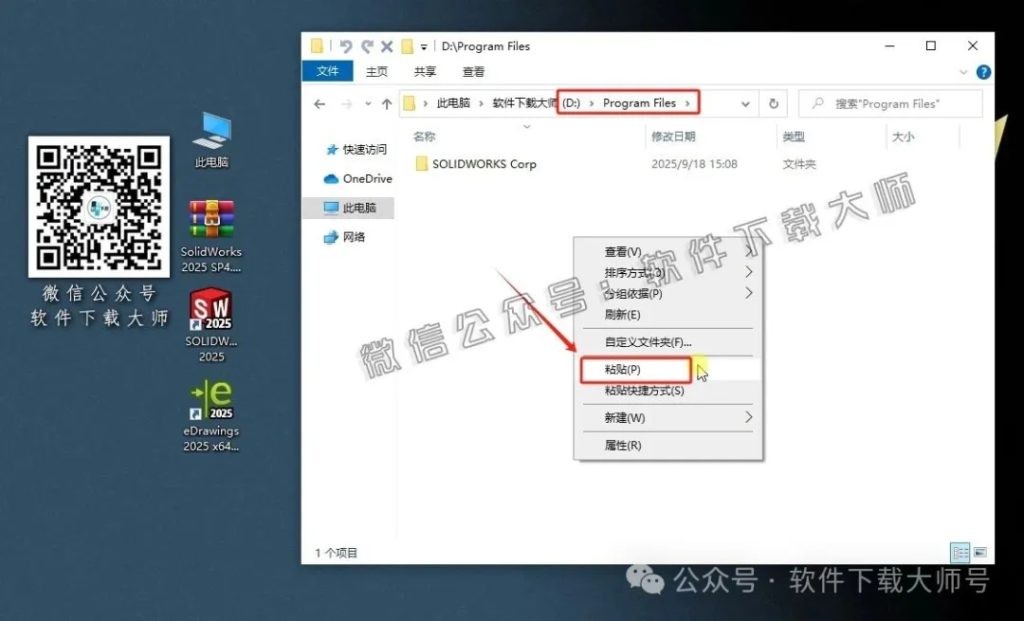Click the 搜索 Program Files search box
This screenshot has height=621, width=1024.
pyautogui.click(x=889, y=103)
